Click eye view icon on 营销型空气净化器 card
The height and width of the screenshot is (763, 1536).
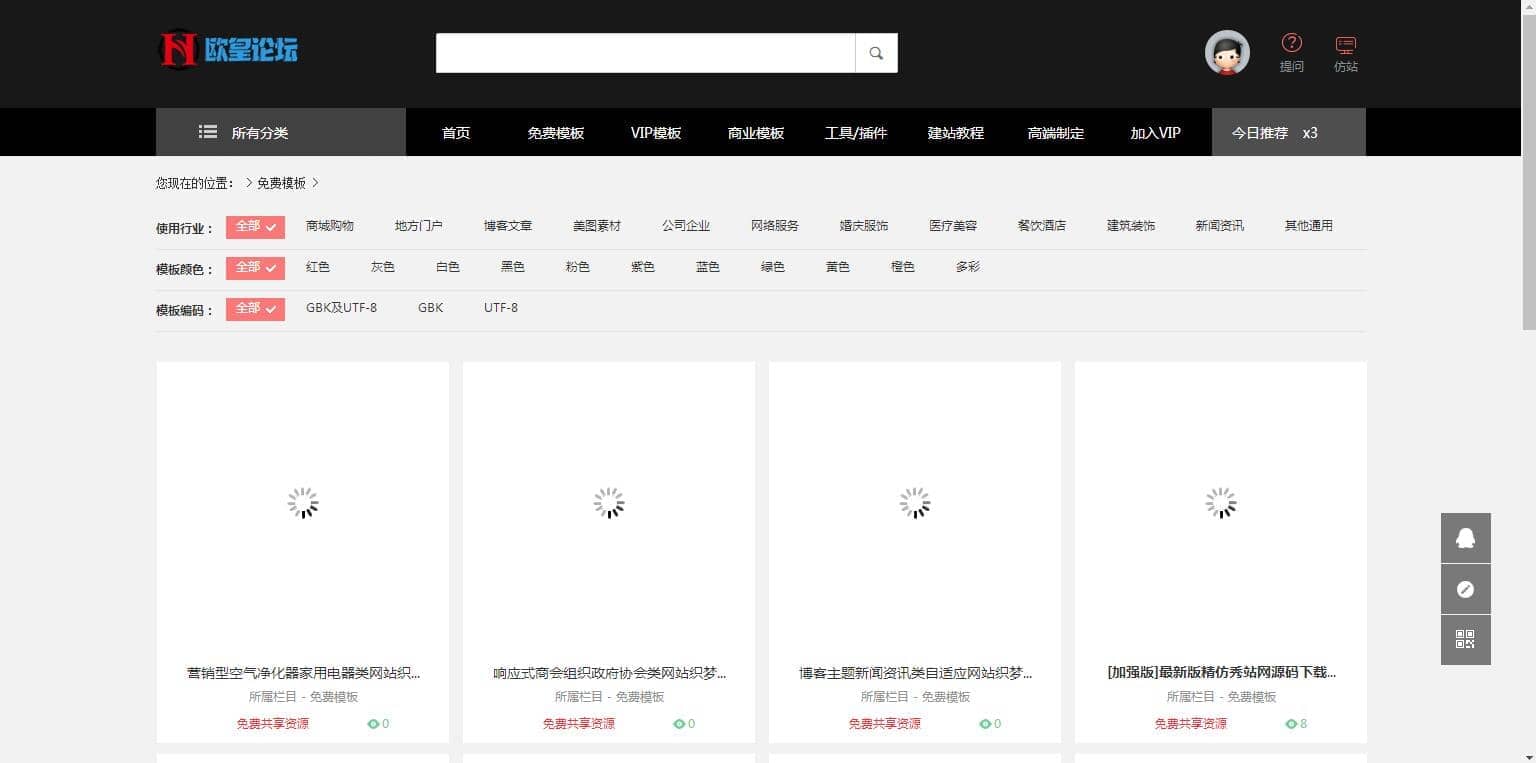tap(373, 724)
